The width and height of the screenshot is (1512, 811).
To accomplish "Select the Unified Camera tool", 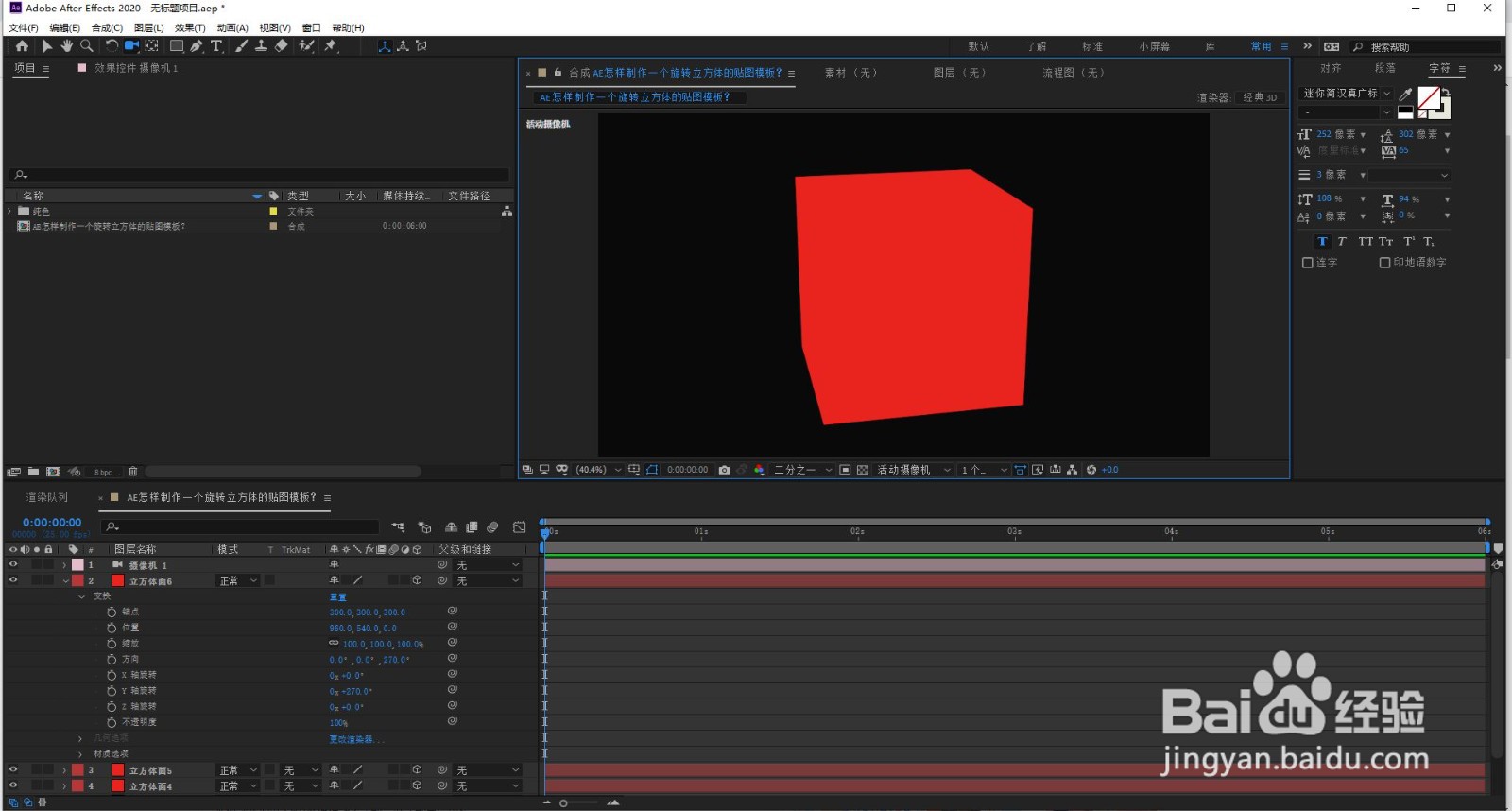I will pos(131,45).
